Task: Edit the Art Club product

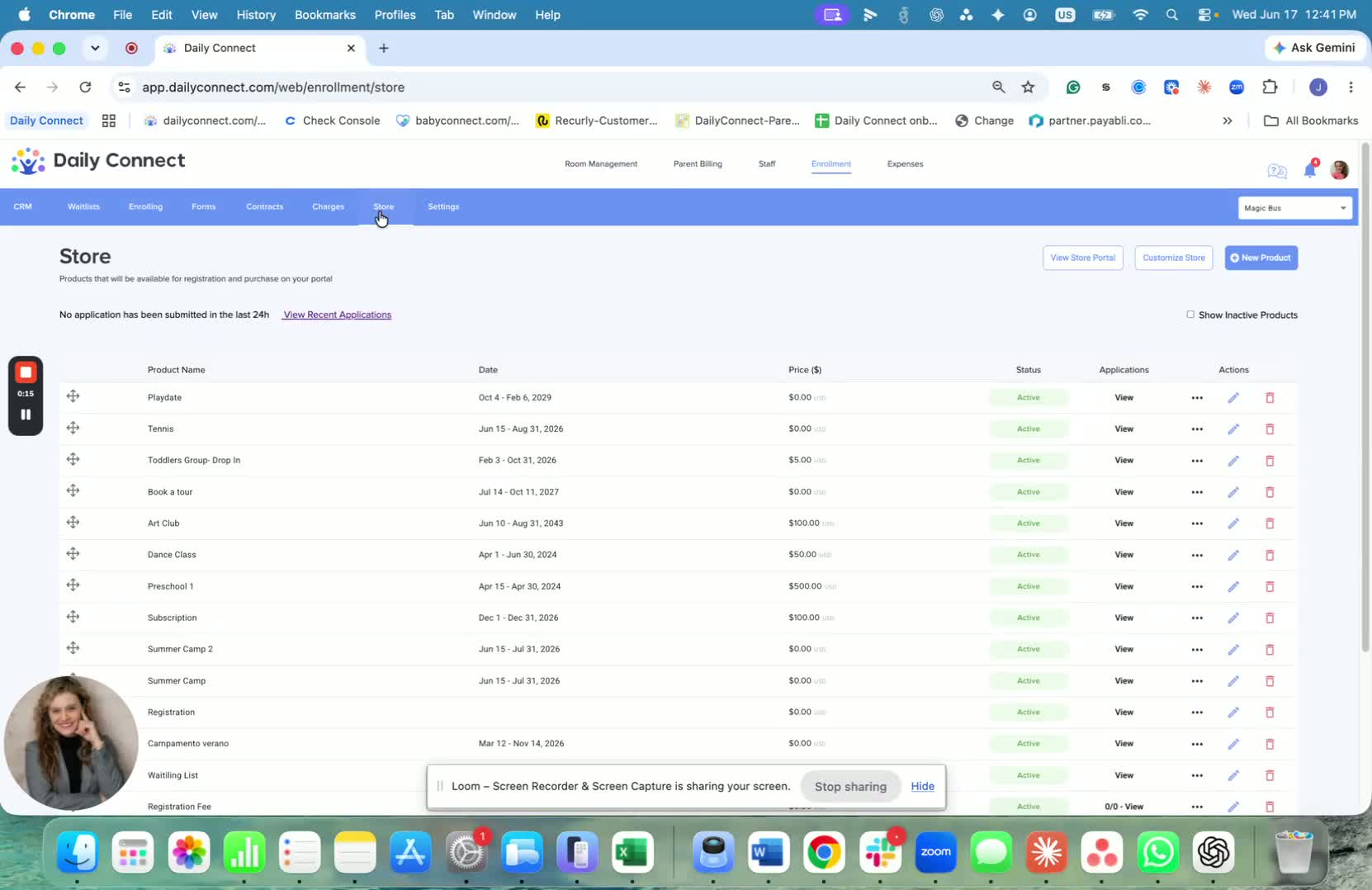Action: click(x=1233, y=523)
